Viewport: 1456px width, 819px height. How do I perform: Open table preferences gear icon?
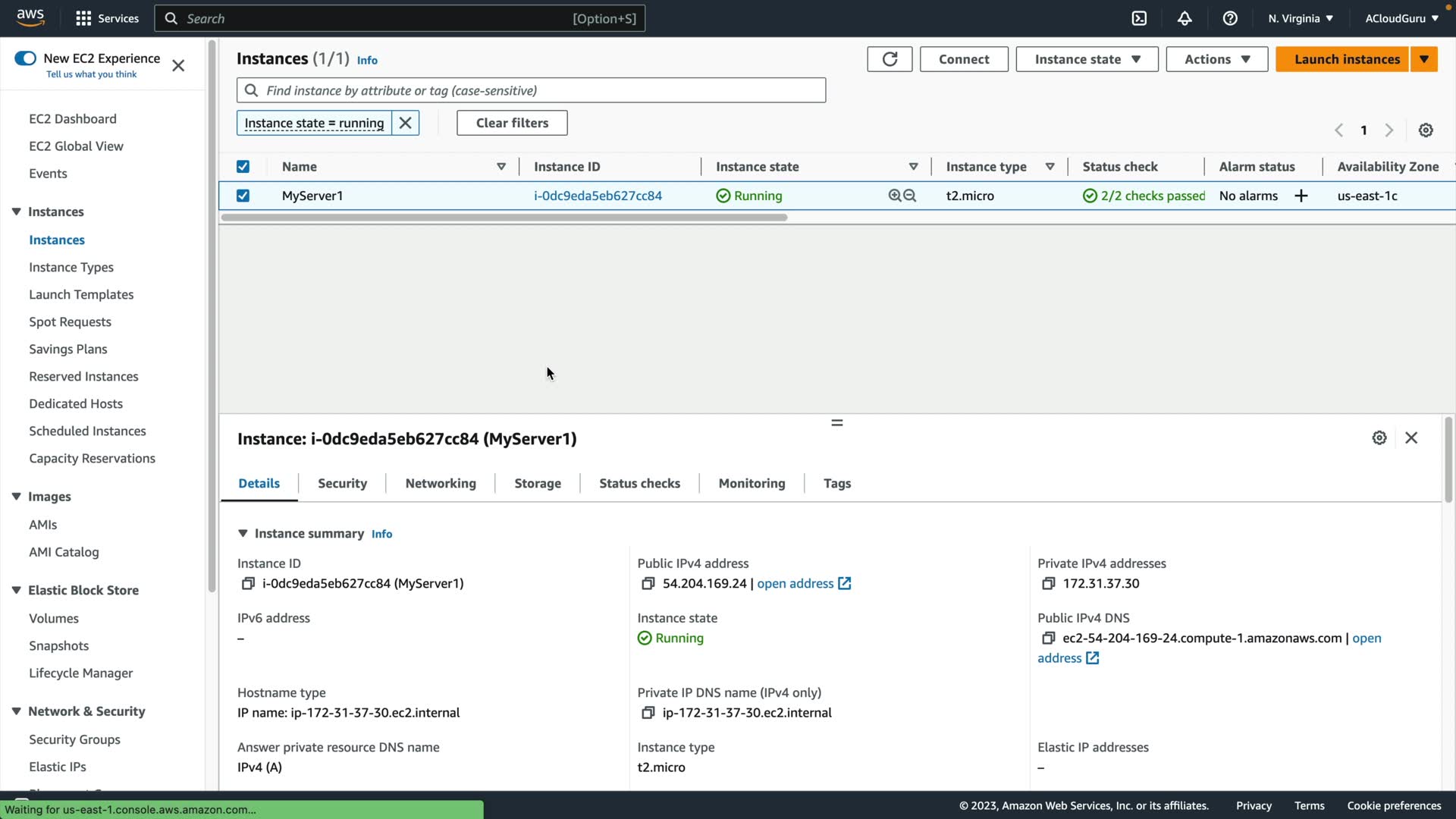coord(1426,130)
